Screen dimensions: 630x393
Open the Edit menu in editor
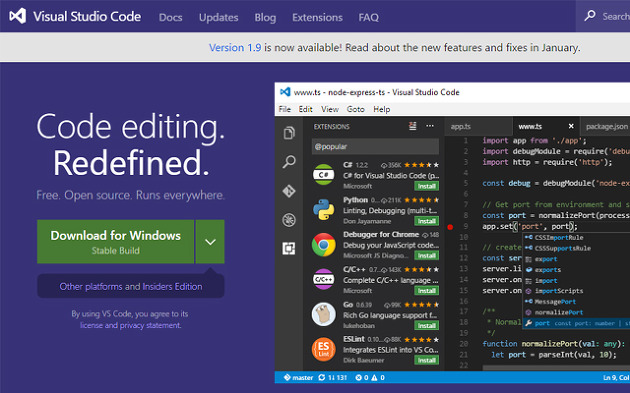pos(305,109)
